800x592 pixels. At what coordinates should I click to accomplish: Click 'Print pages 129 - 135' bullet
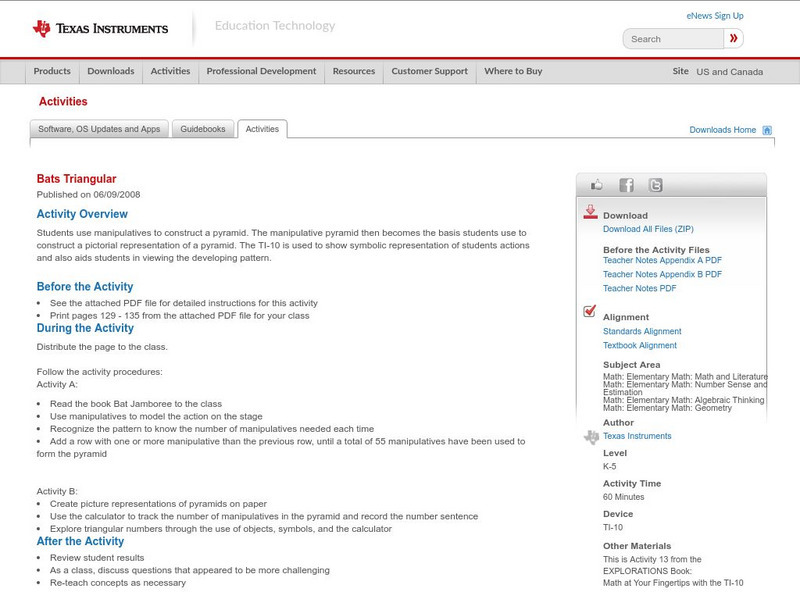tap(180, 316)
